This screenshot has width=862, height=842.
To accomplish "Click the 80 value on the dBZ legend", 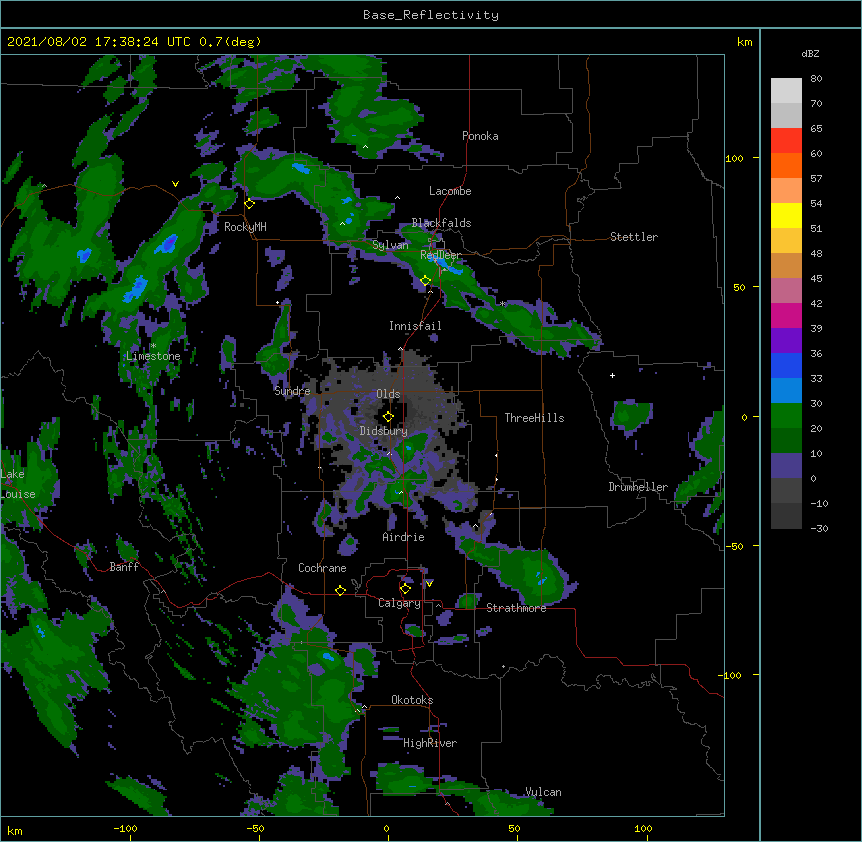I will 816,78.
